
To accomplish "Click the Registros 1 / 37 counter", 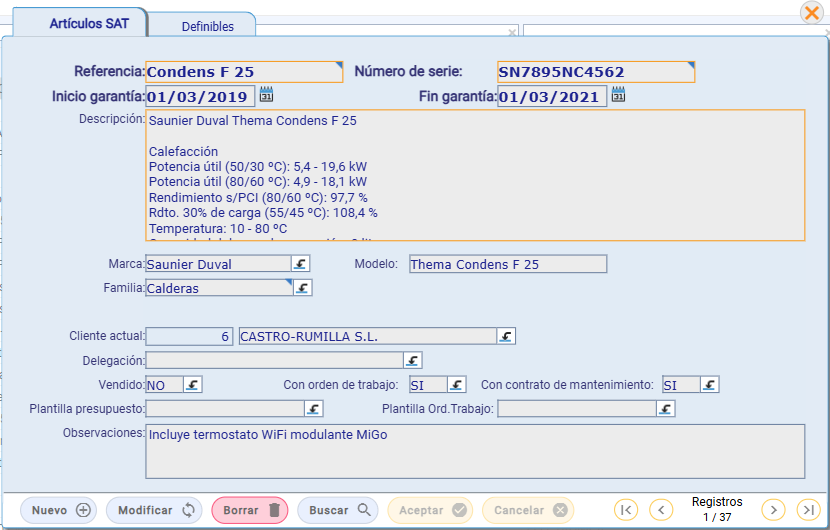I will (x=717, y=509).
